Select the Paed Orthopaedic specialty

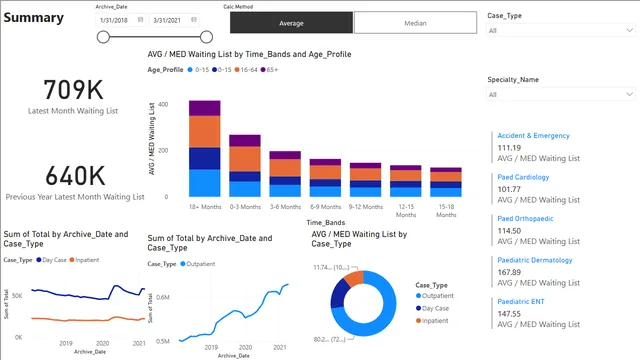pyautogui.click(x=525, y=218)
